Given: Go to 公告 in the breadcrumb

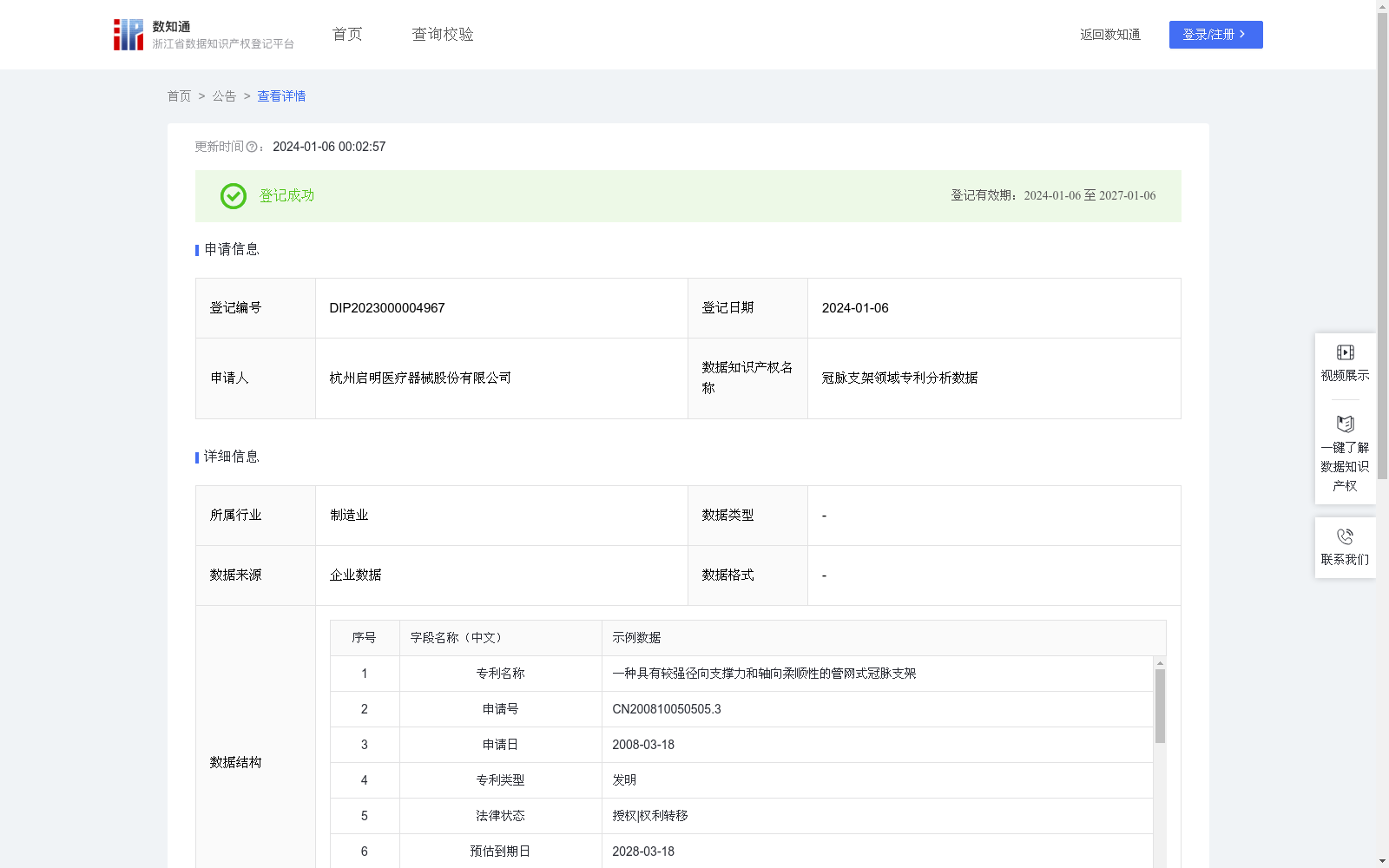Looking at the screenshot, I should pyautogui.click(x=224, y=96).
